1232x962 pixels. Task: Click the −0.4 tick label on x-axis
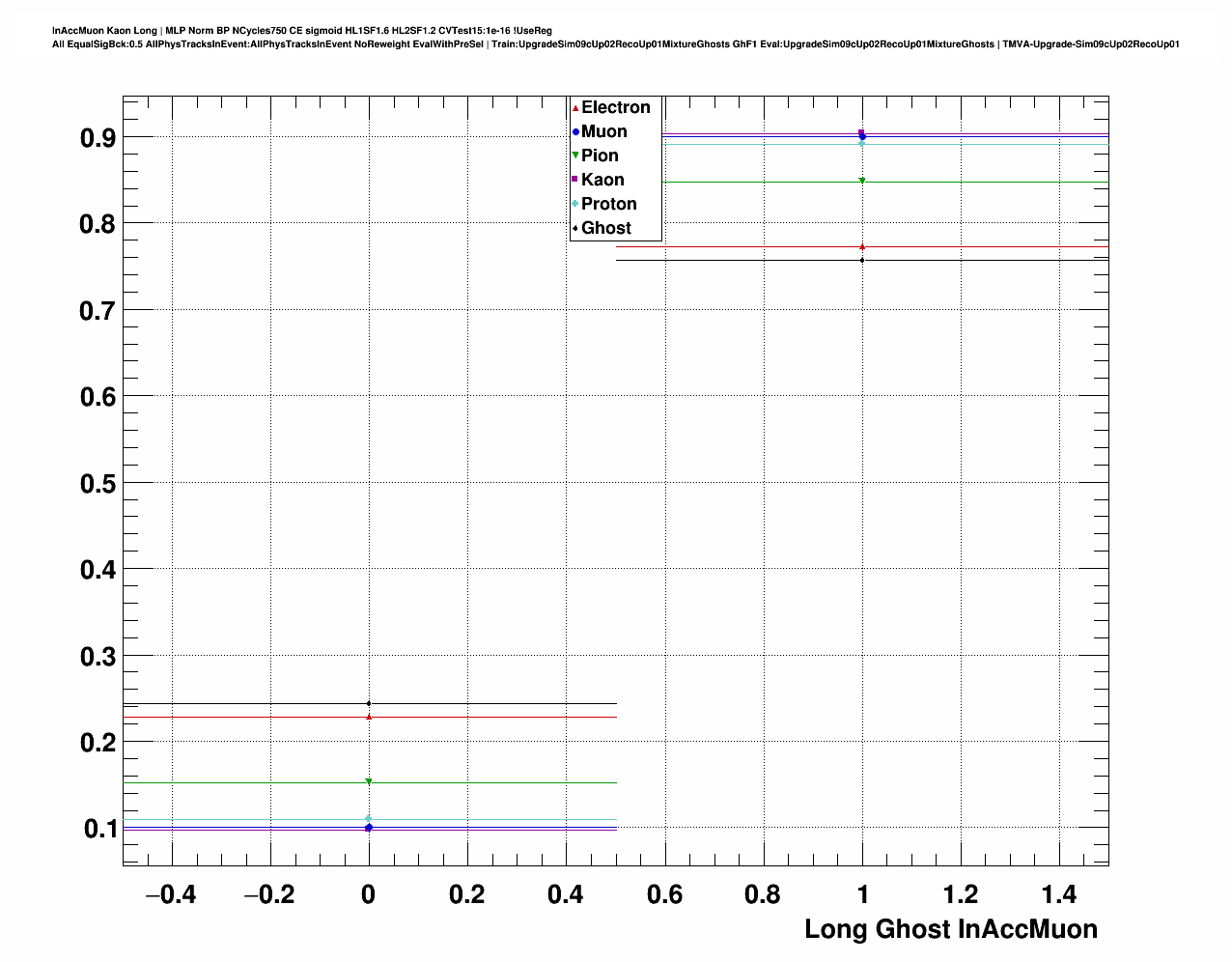point(170,894)
